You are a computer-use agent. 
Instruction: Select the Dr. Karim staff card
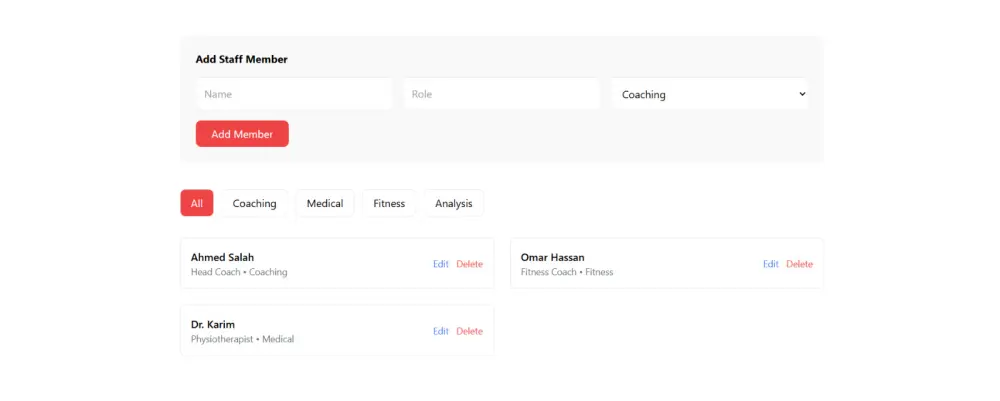pos(337,330)
